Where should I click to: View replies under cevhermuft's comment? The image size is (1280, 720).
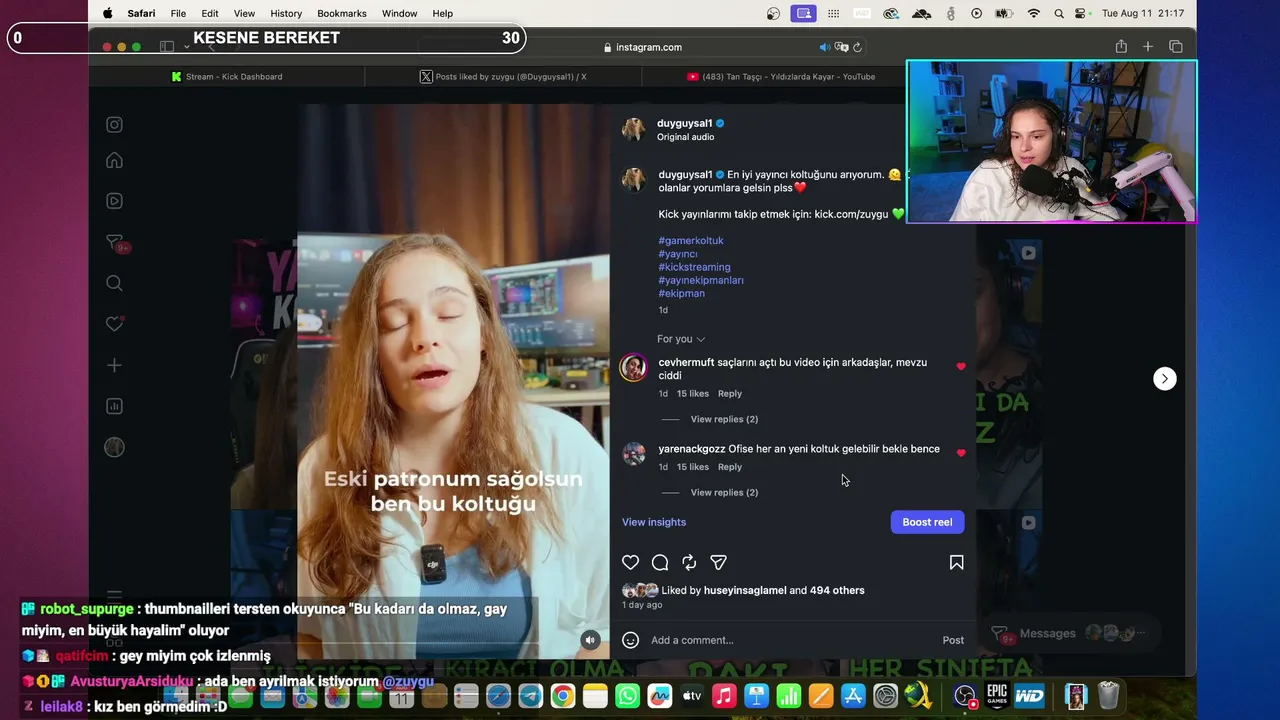724,419
